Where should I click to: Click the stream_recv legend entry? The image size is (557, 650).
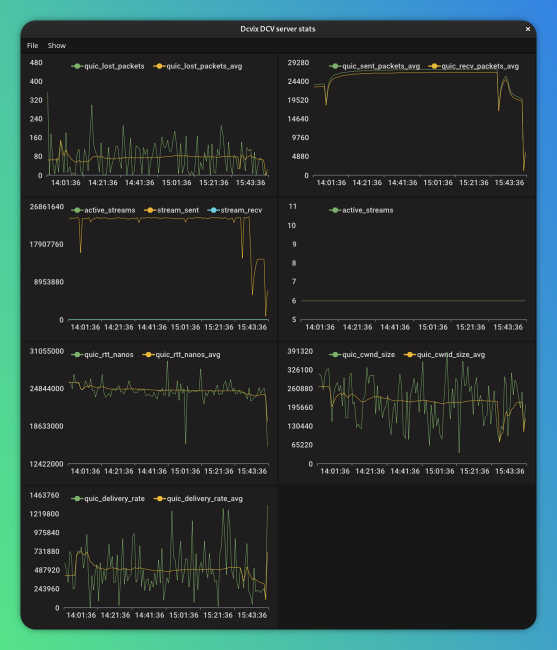click(x=235, y=210)
